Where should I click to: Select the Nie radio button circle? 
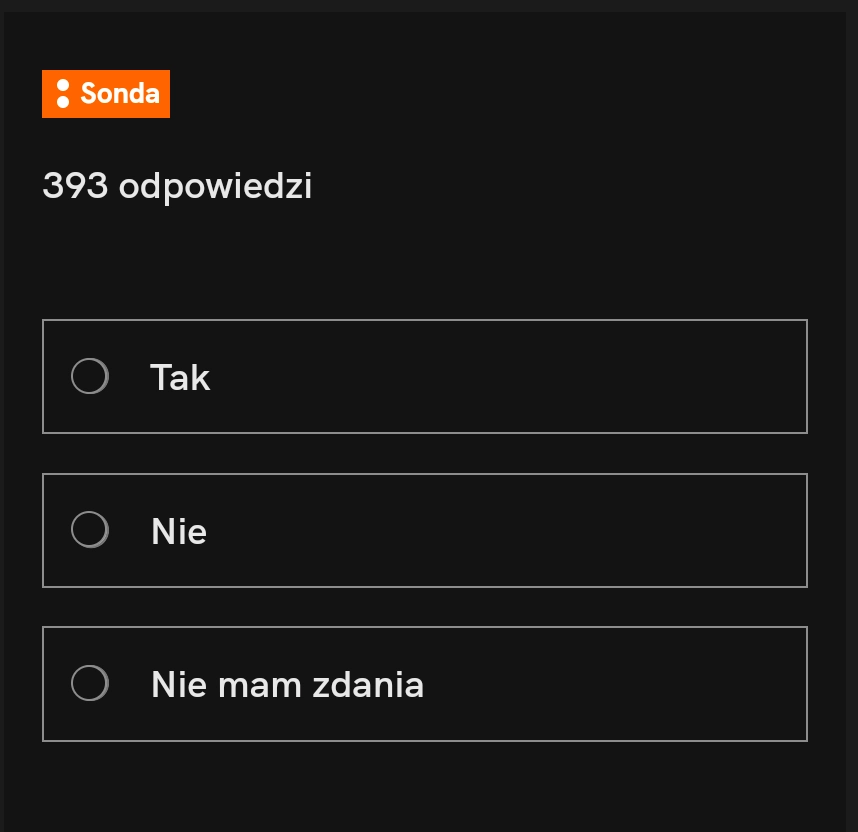[x=90, y=530]
